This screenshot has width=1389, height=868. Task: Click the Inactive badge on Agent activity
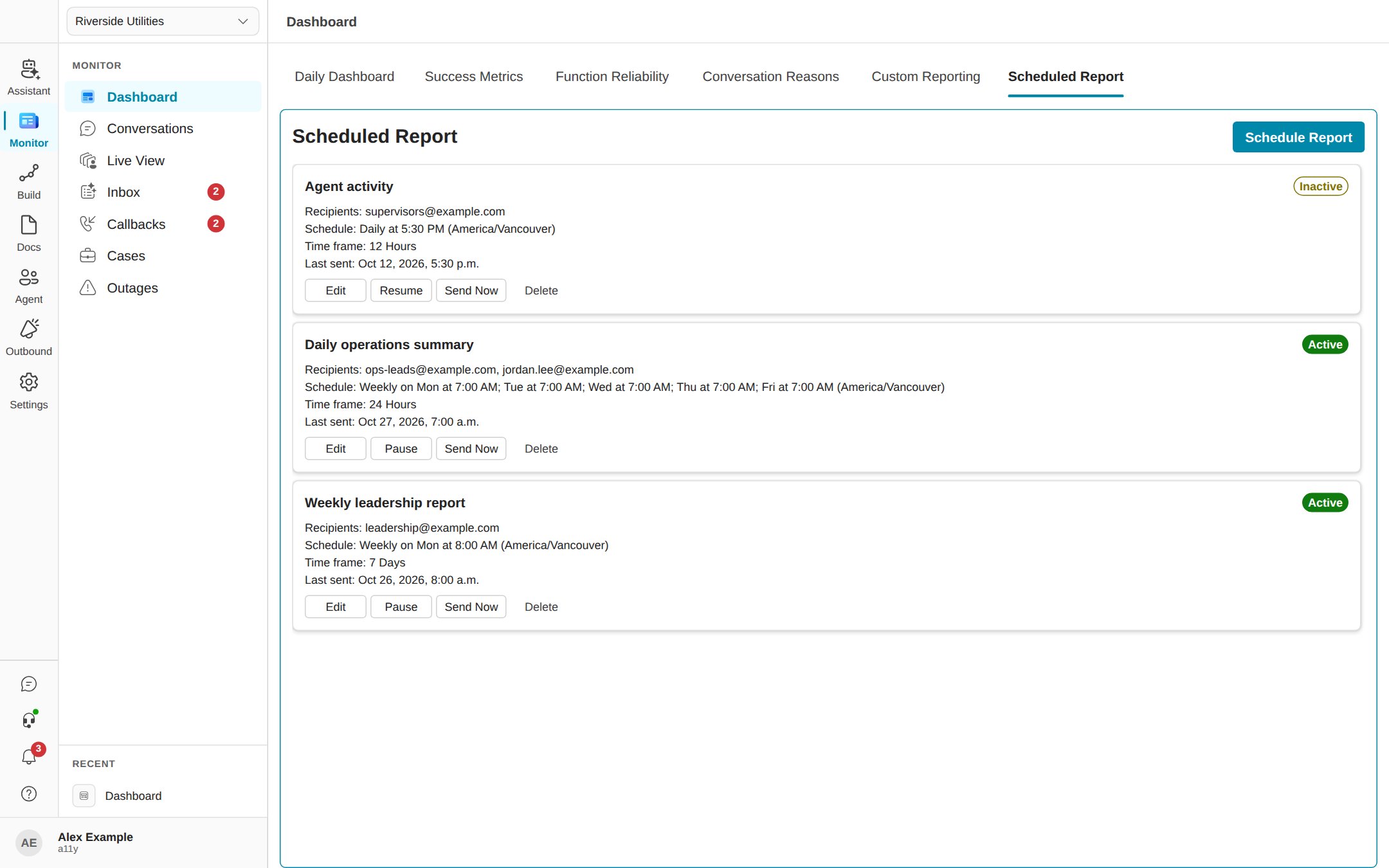[1320, 186]
